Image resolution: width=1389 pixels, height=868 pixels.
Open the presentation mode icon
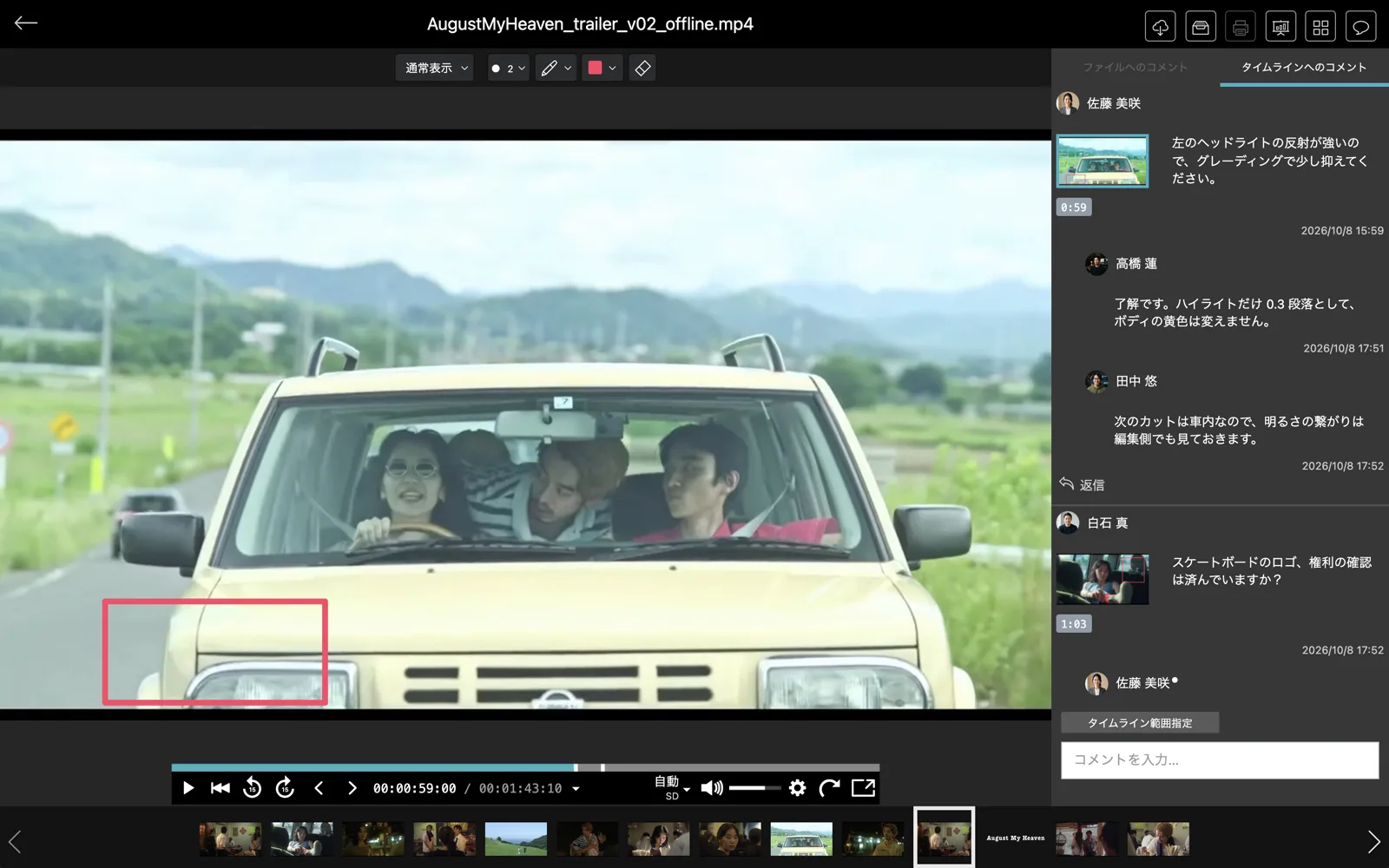(1280, 27)
